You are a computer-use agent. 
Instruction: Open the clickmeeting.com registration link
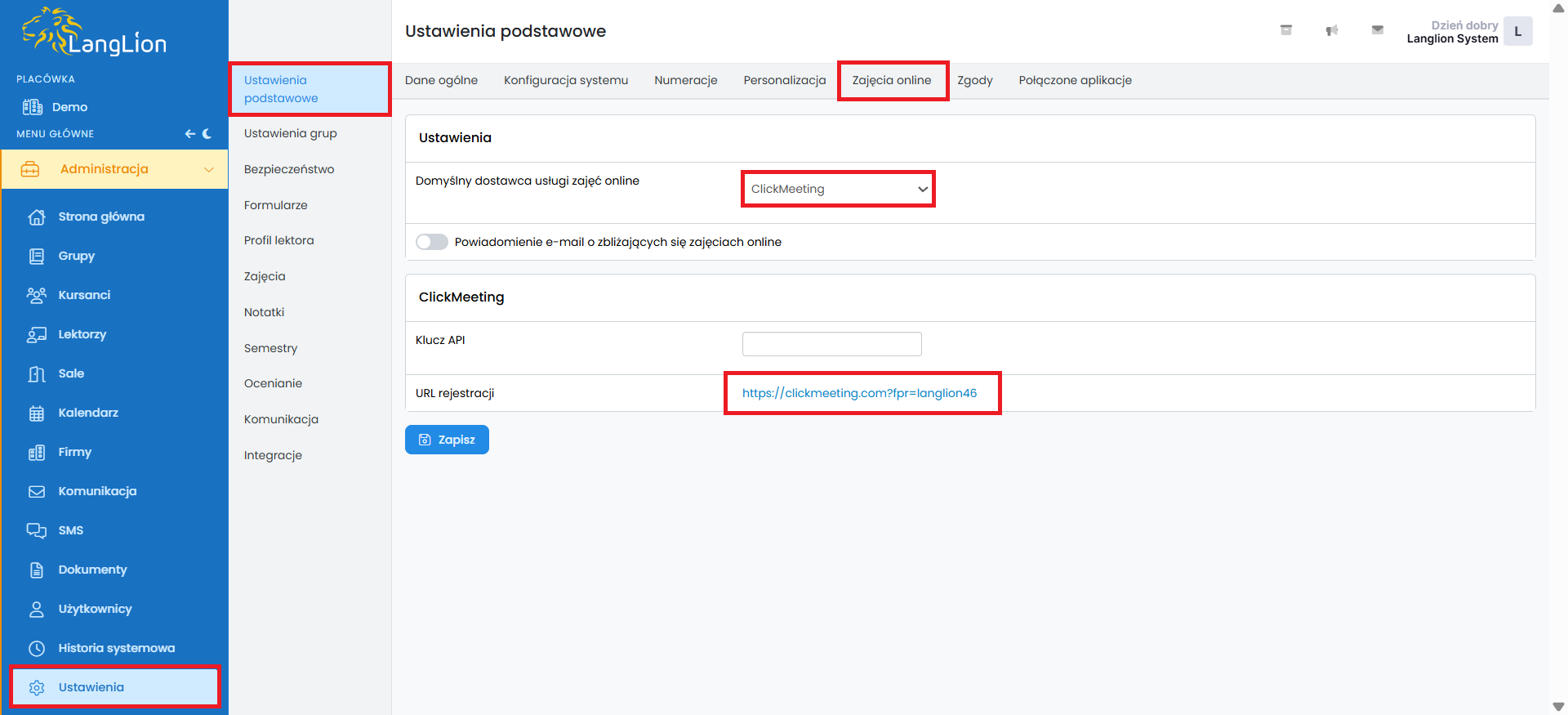coord(859,393)
